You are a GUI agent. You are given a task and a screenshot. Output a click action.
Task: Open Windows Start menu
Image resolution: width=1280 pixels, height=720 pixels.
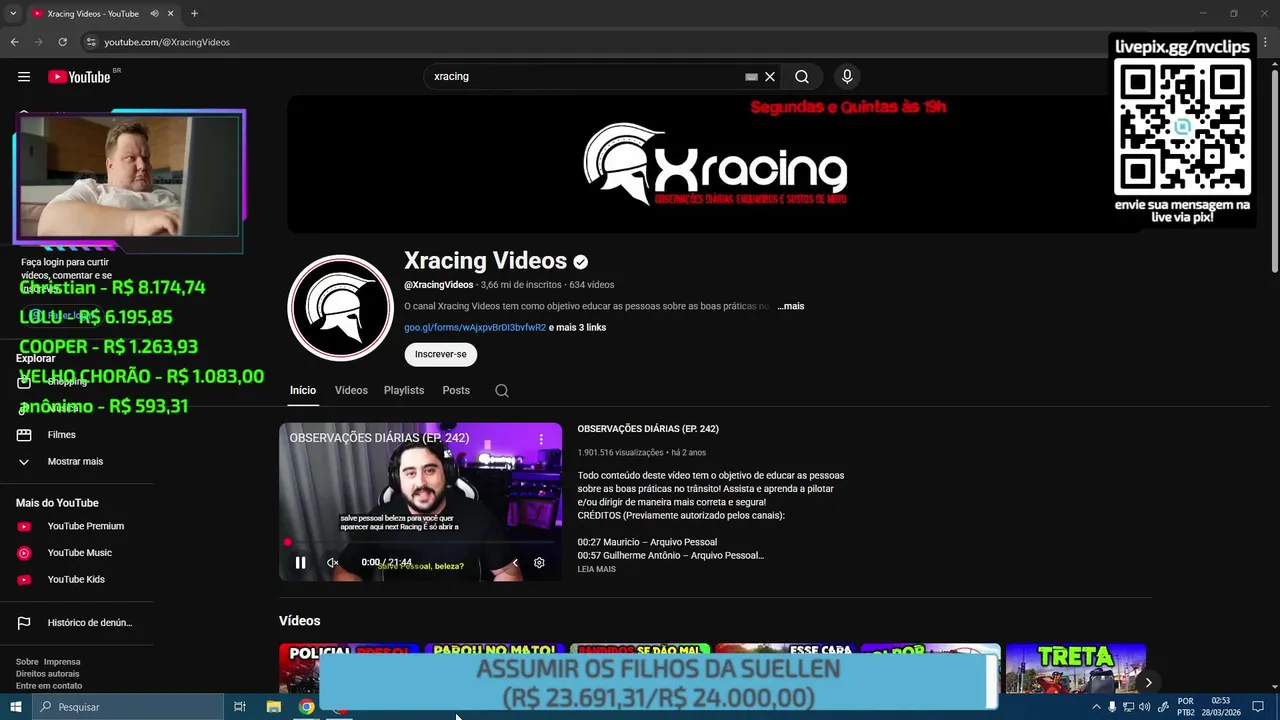pos(15,707)
